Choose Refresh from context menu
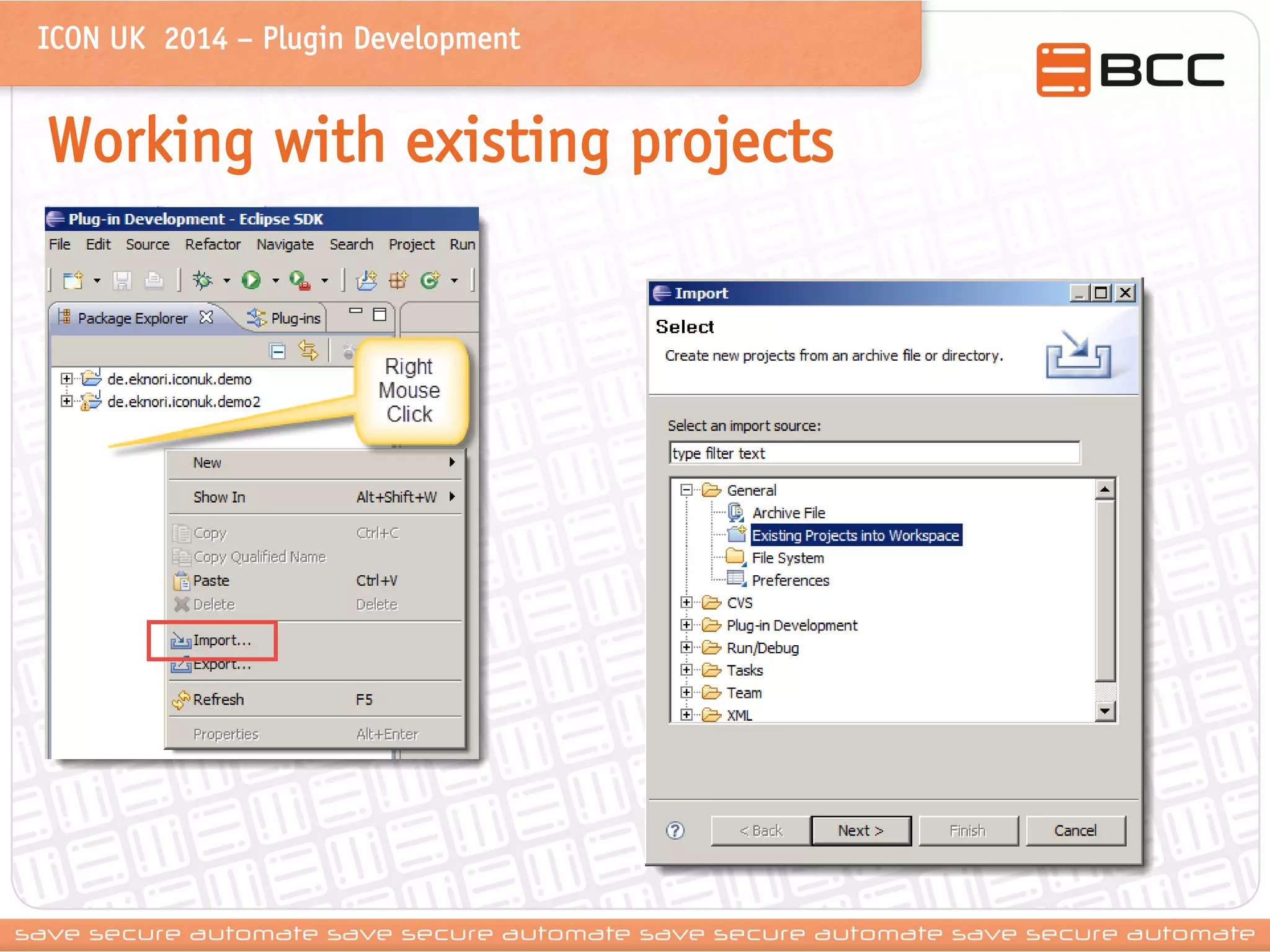Image resolution: width=1270 pixels, height=952 pixels. click(316, 699)
